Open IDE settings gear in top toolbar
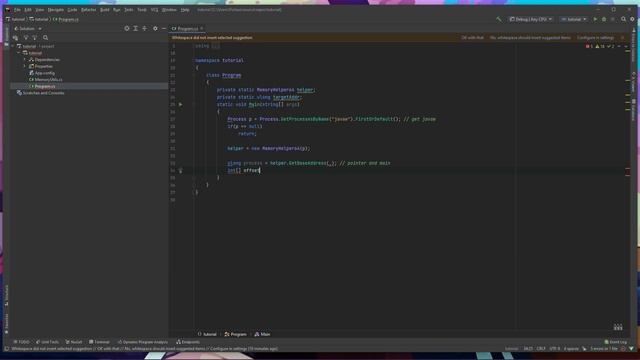640x360 pixels. pos(632,19)
